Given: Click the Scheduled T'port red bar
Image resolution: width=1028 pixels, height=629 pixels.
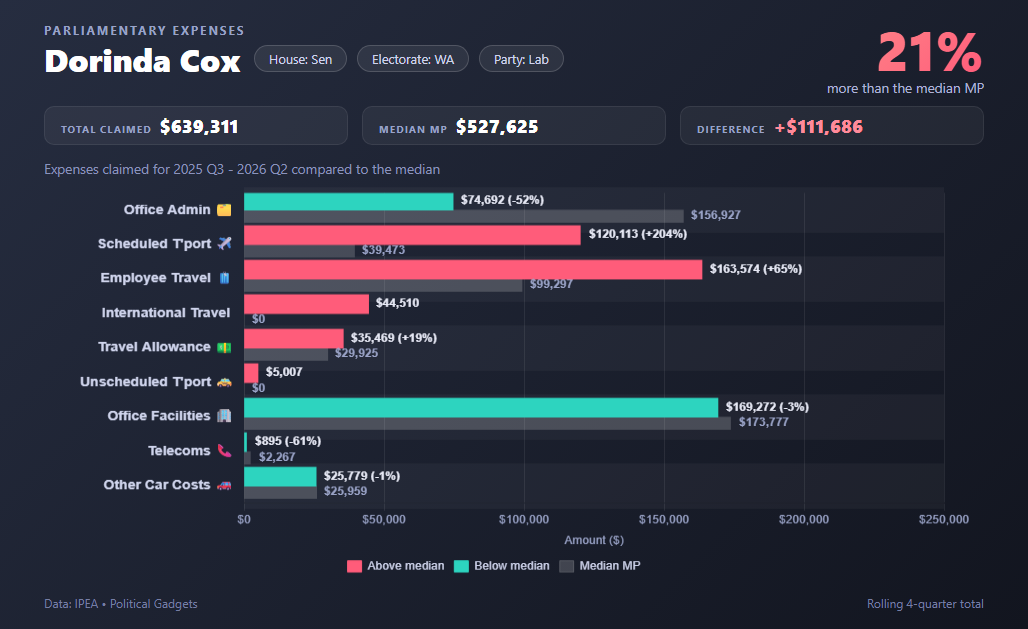Looking at the screenshot, I should click(x=412, y=235).
